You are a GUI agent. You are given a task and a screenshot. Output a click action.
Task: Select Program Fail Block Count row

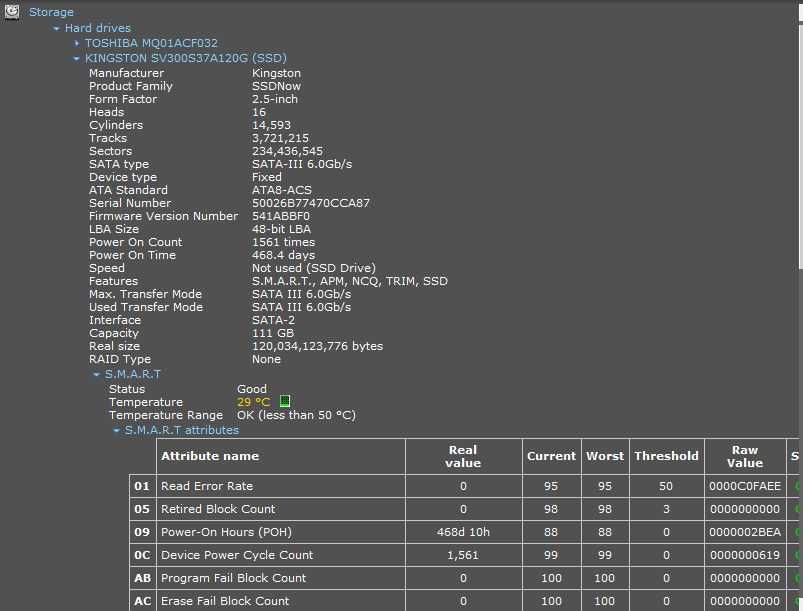click(466, 578)
